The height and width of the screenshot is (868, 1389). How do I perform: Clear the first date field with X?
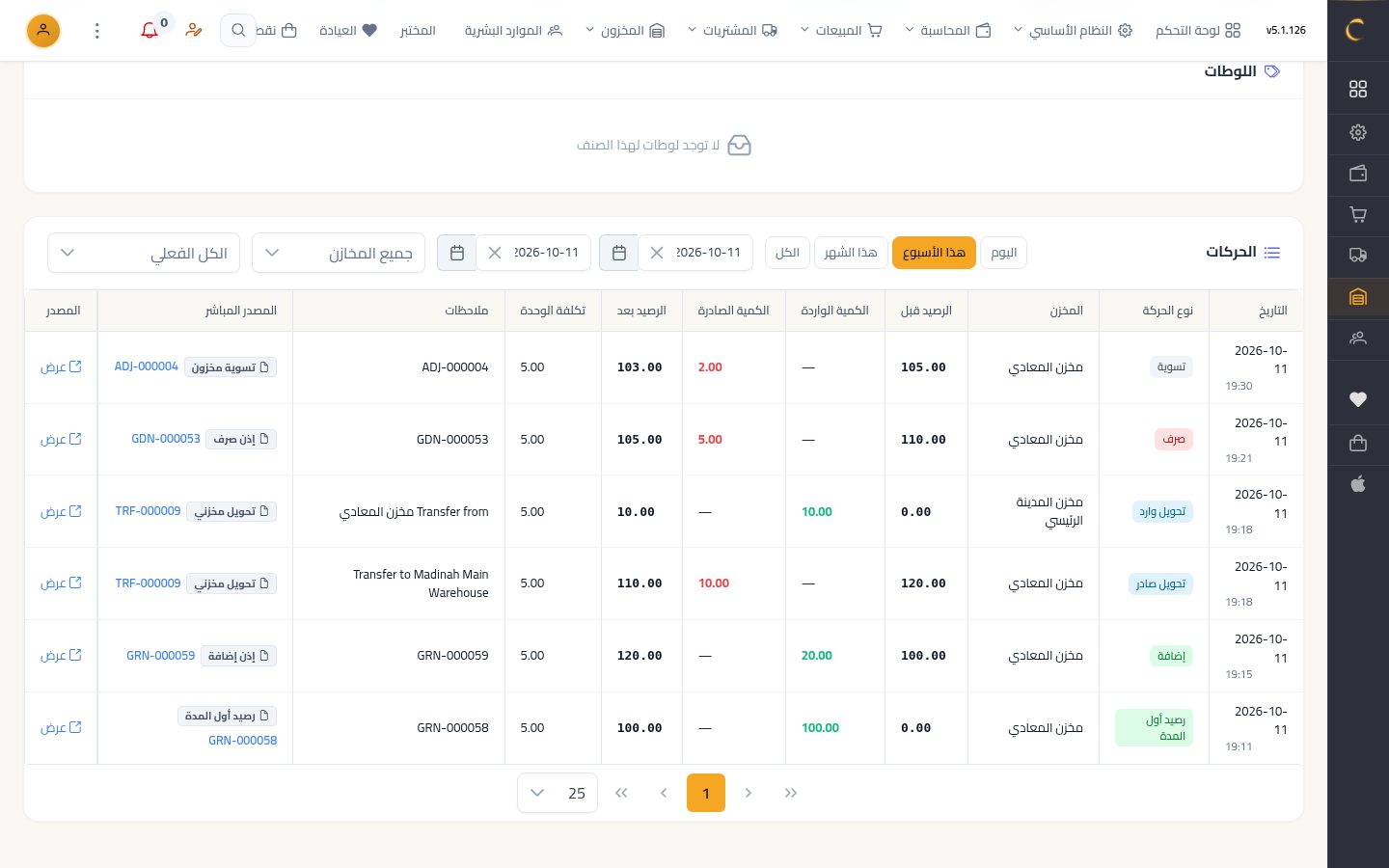[x=657, y=253]
